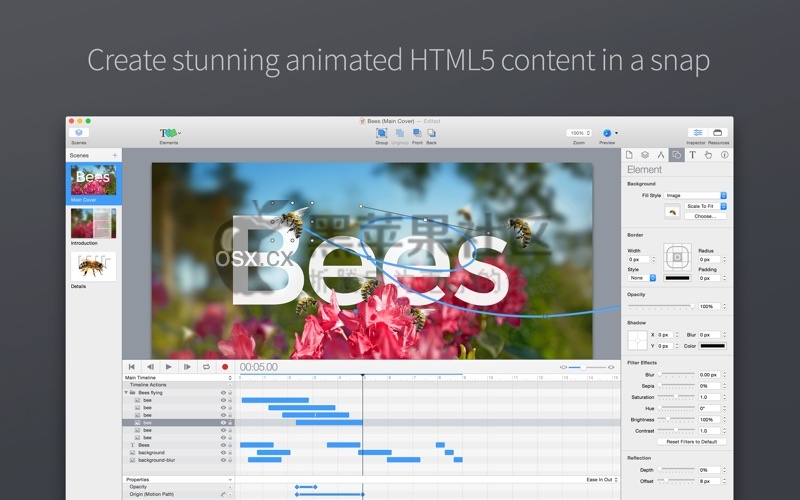
Task: Toggle the Inspector panel
Action: coord(697,133)
